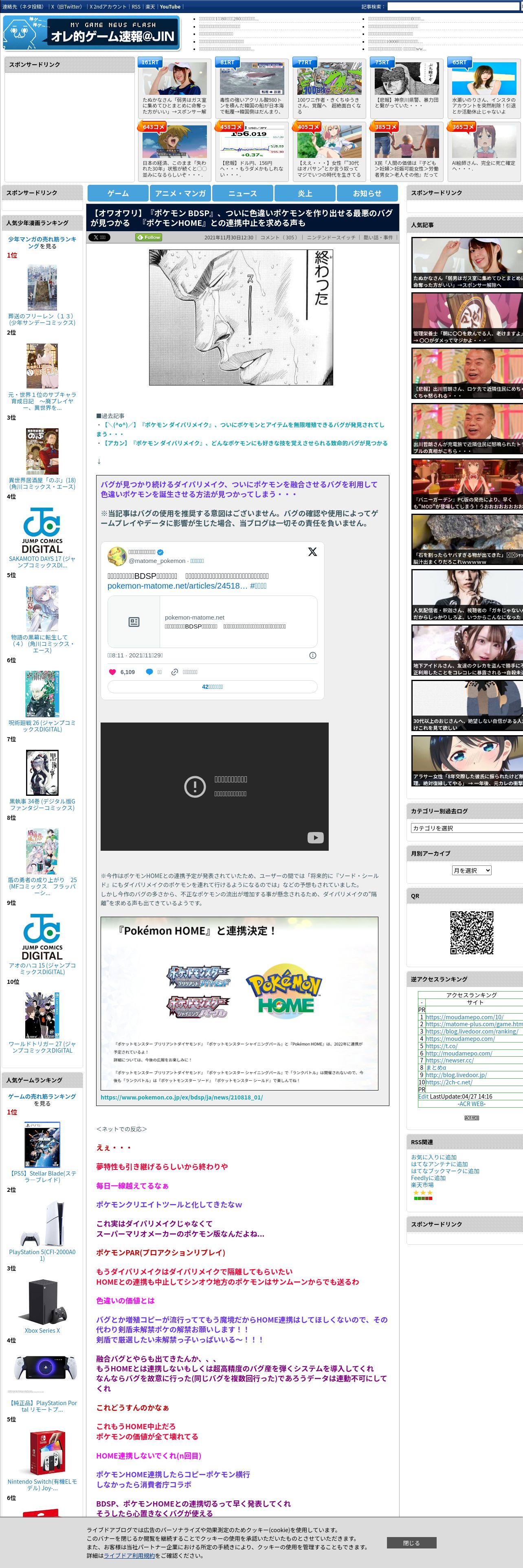
Task: Open ニンテンドースイッチ category link
Action: point(331,237)
